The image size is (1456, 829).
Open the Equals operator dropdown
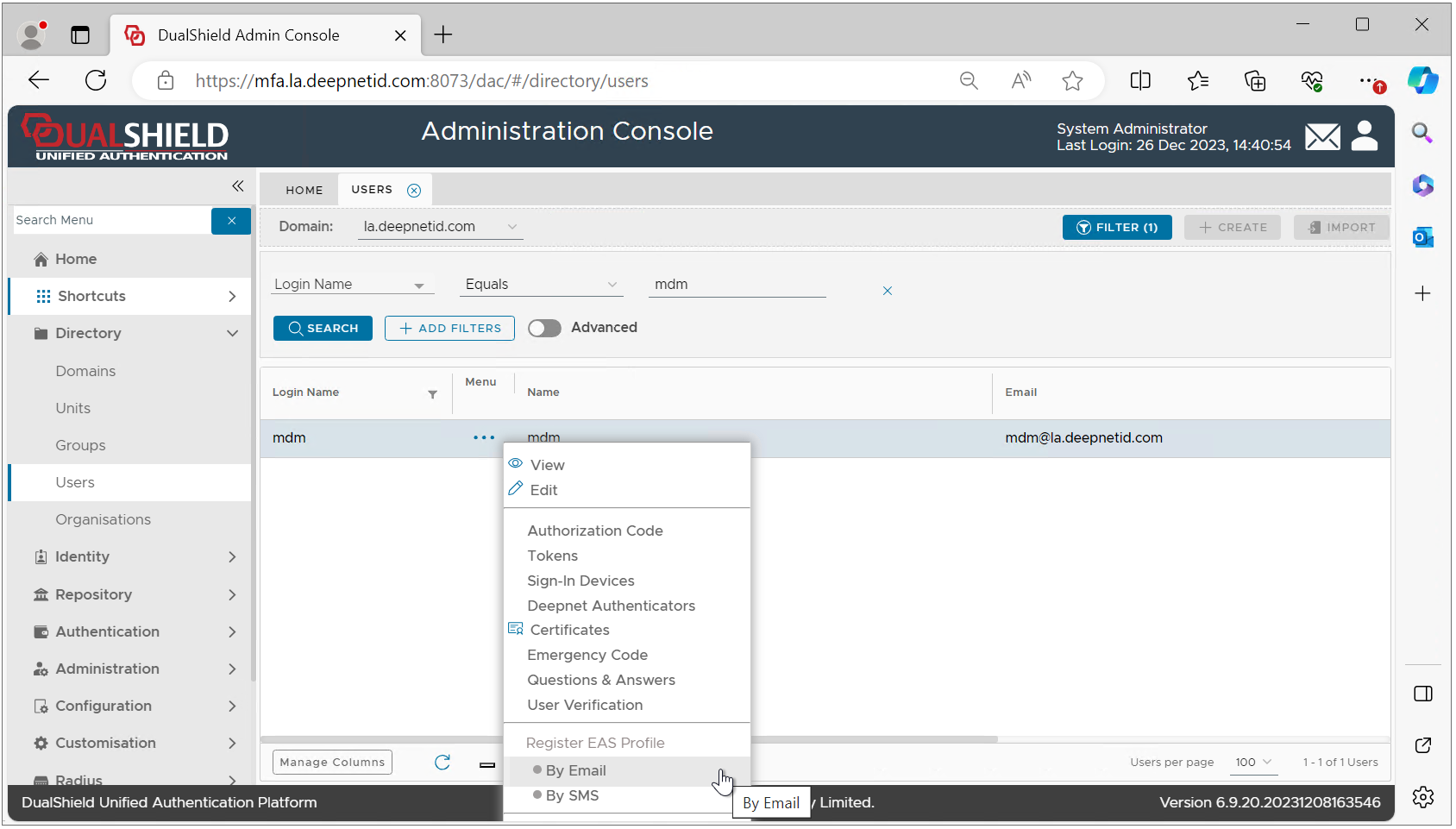pyautogui.click(x=541, y=285)
